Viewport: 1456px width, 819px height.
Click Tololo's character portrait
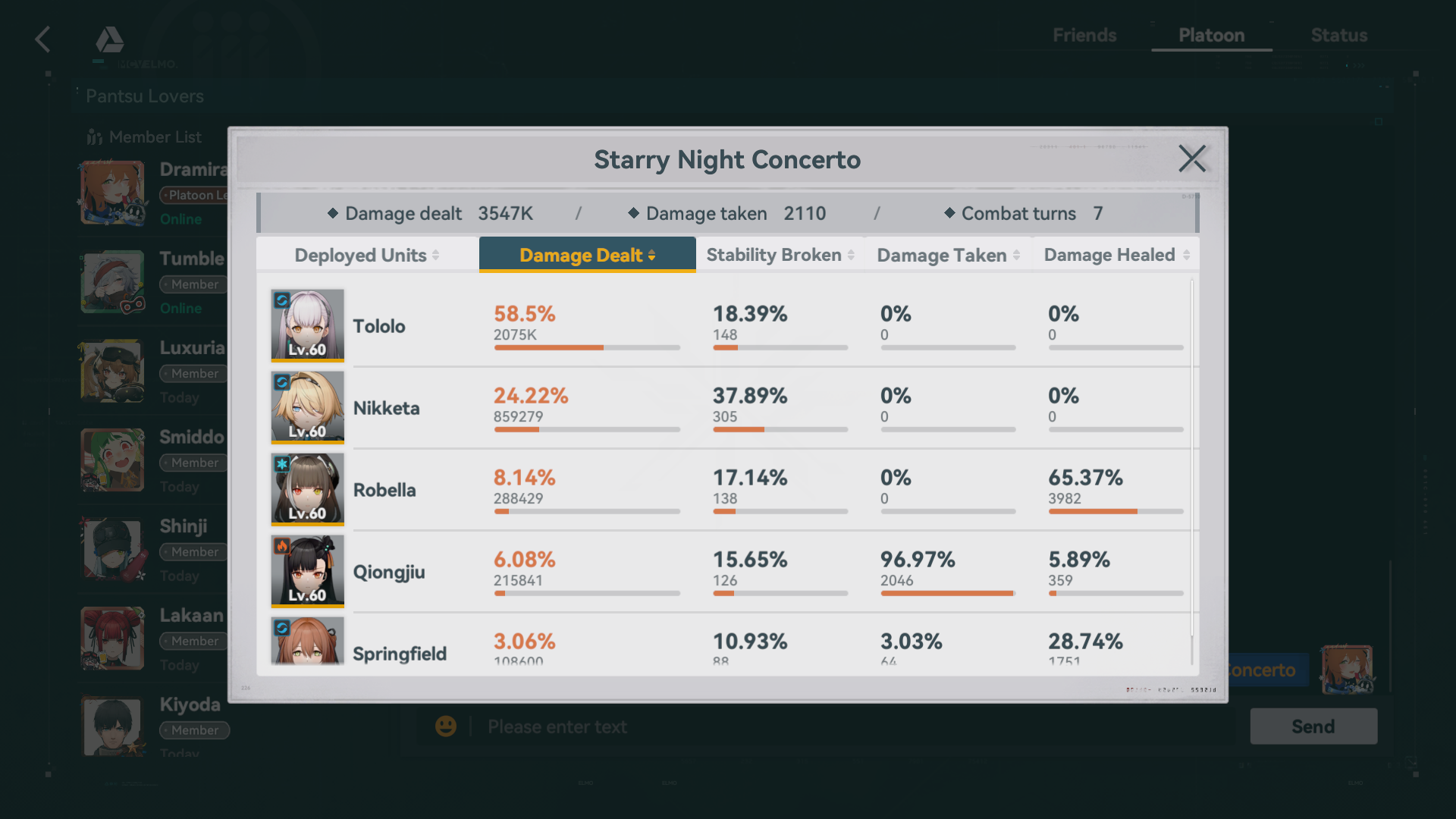point(308,325)
